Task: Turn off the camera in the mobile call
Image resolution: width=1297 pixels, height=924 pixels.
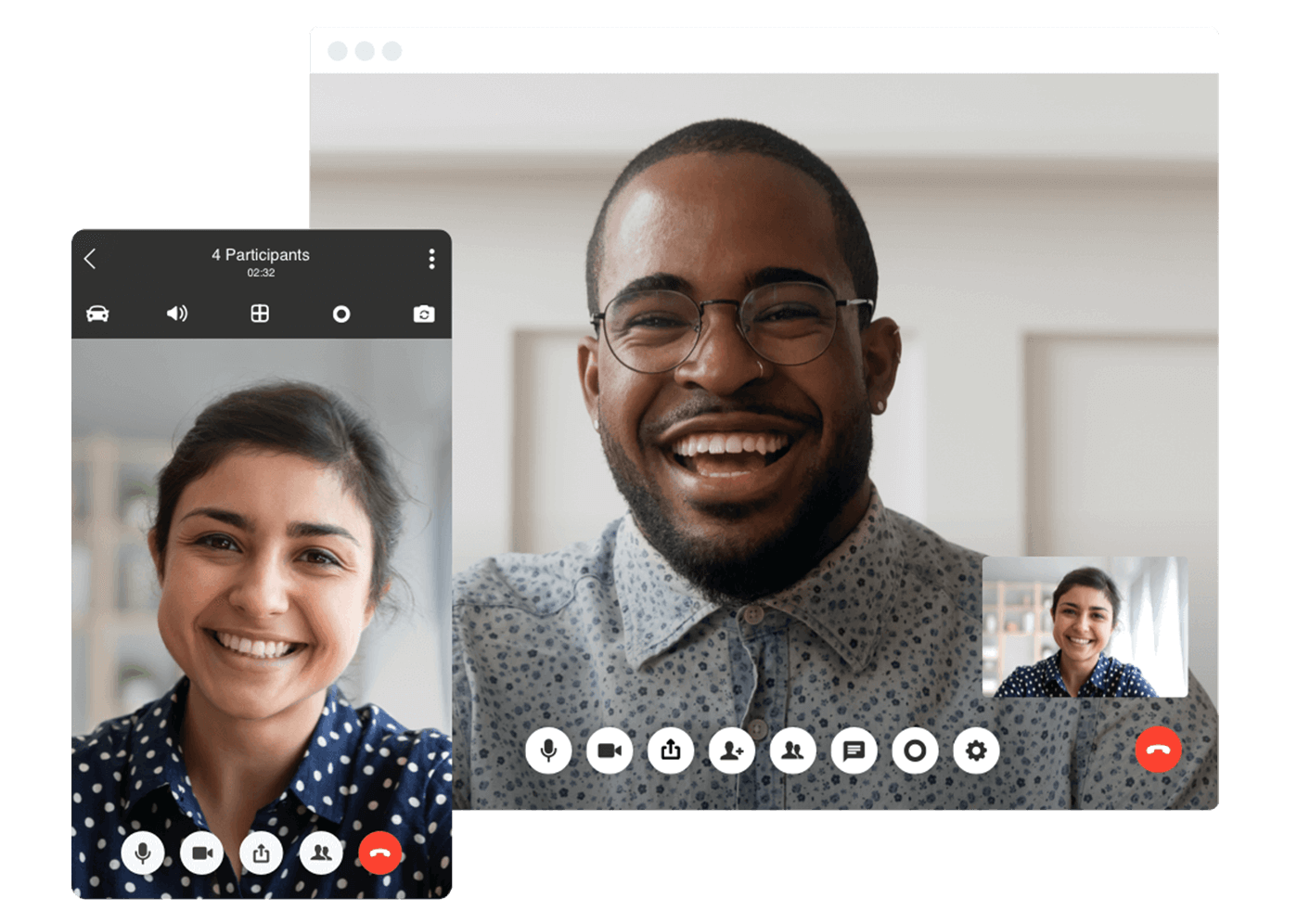Action: [202, 852]
